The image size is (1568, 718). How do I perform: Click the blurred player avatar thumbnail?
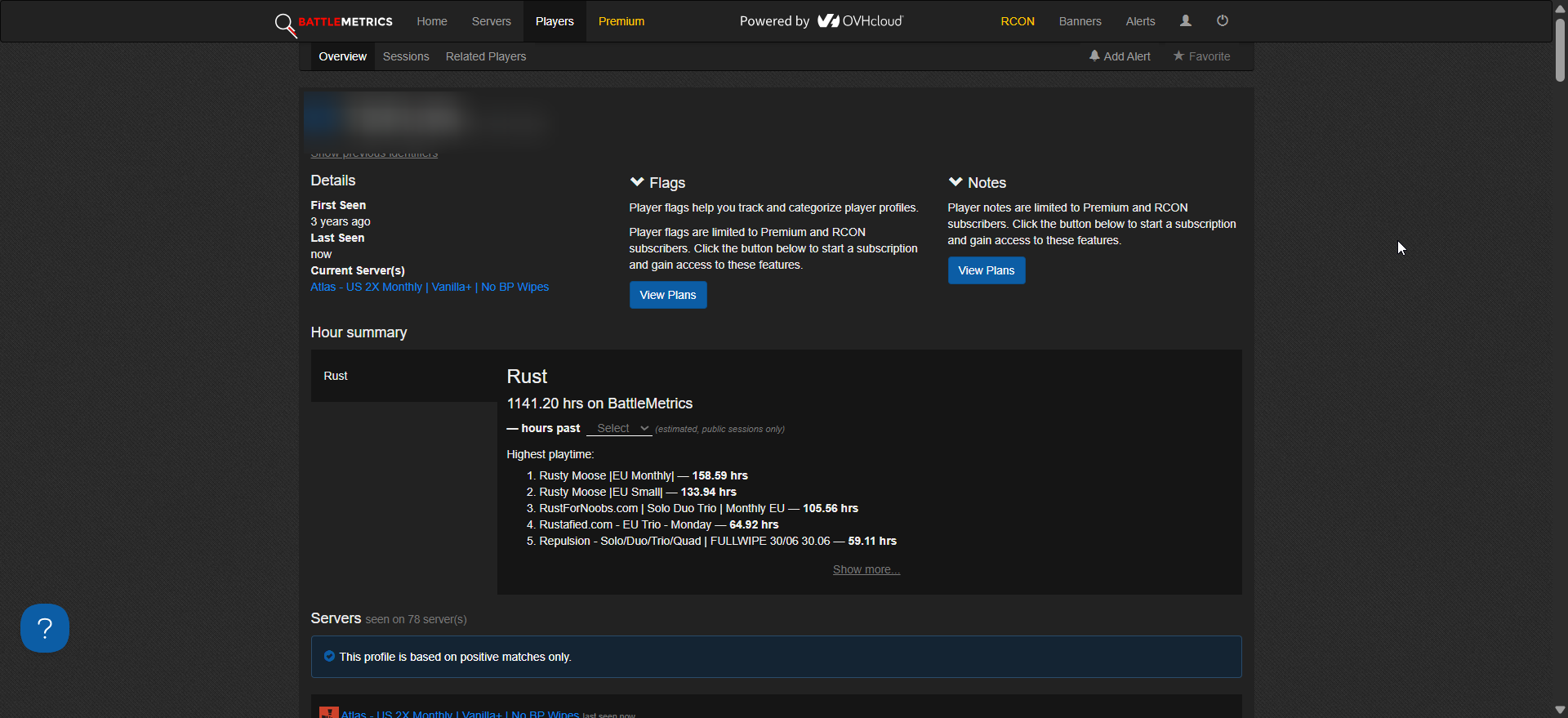323,118
